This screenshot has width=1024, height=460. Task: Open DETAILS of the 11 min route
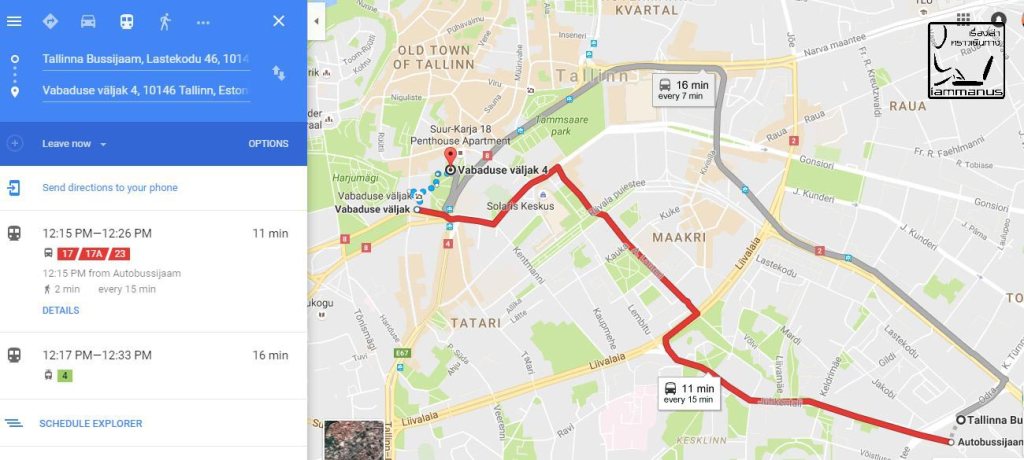pos(61,310)
